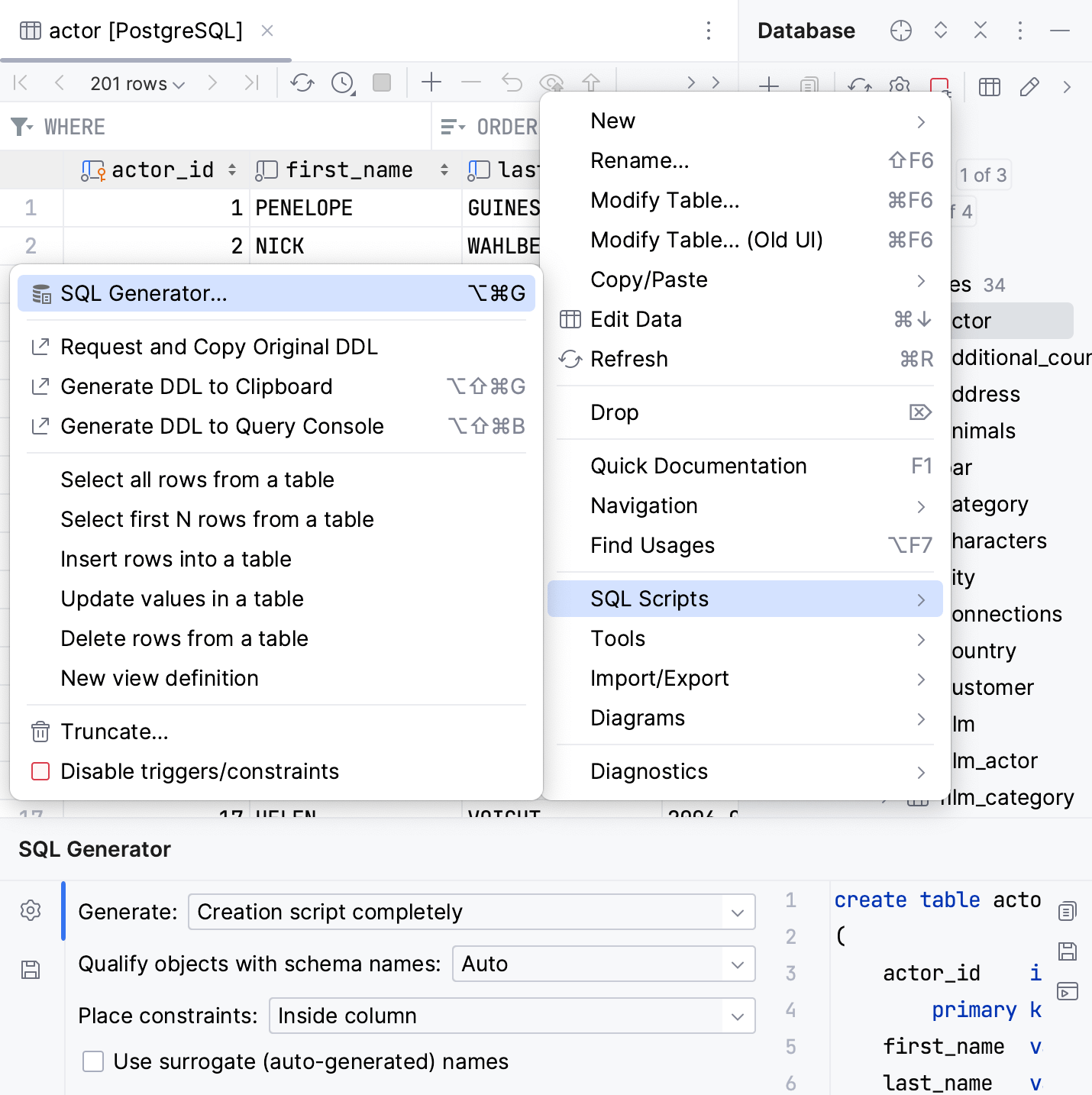This screenshot has height=1095, width=1092.
Task: Go to first page of rows
Action: coord(21,82)
